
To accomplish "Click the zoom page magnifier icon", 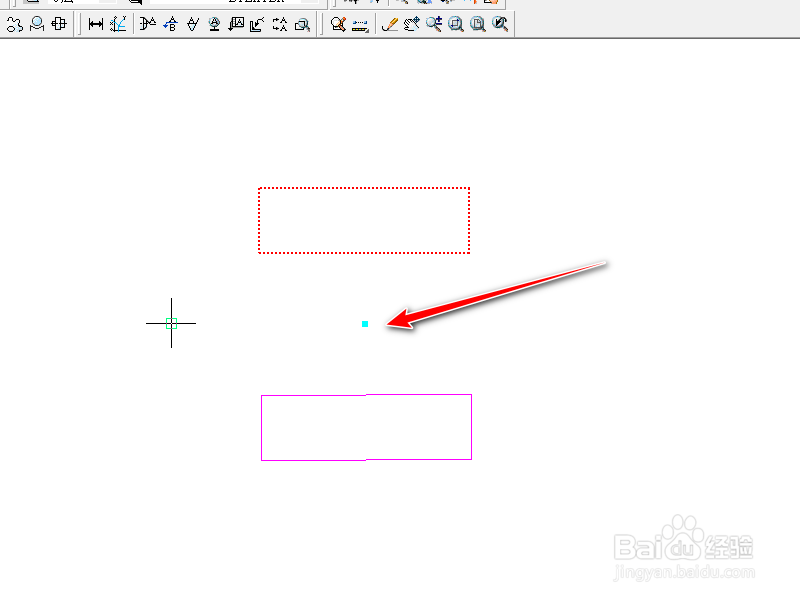I will click(478, 24).
